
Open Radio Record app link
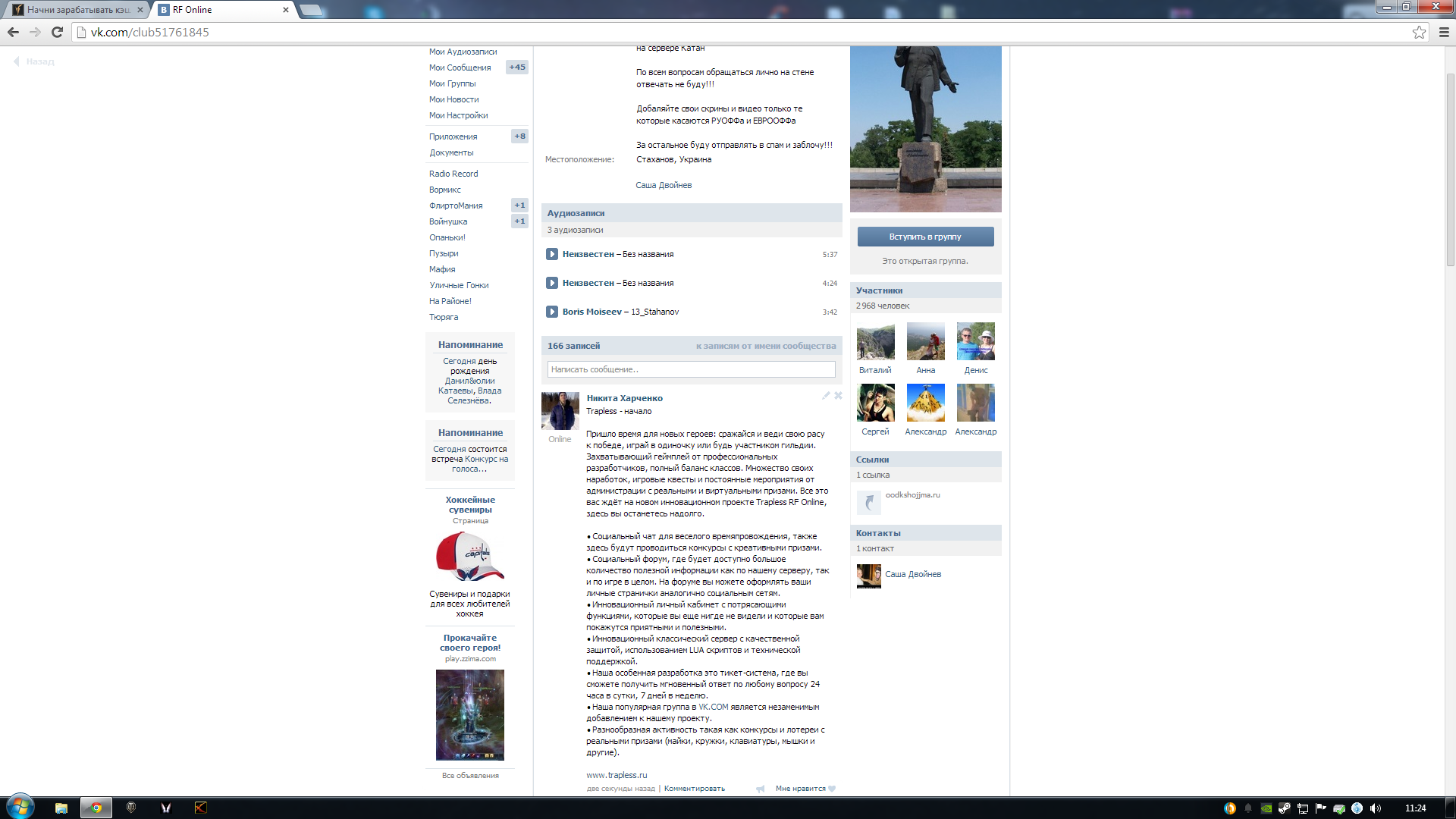pyautogui.click(x=453, y=174)
